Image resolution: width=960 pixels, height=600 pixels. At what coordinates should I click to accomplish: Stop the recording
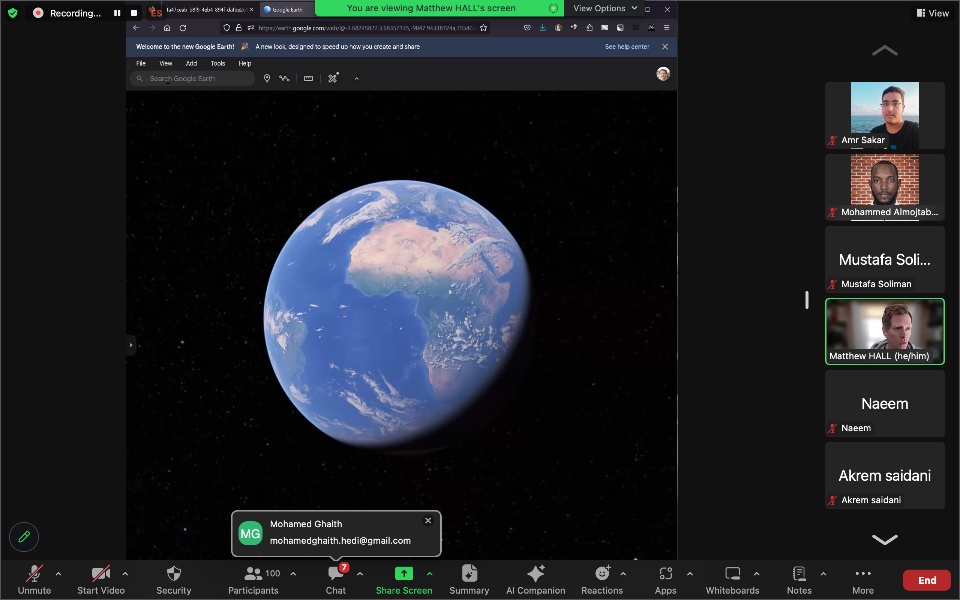click(134, 13)
